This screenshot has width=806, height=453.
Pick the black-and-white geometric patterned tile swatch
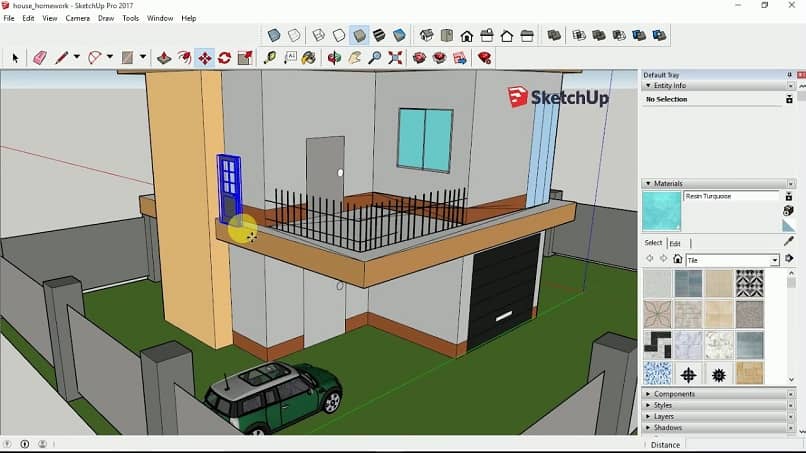[749, 283]
